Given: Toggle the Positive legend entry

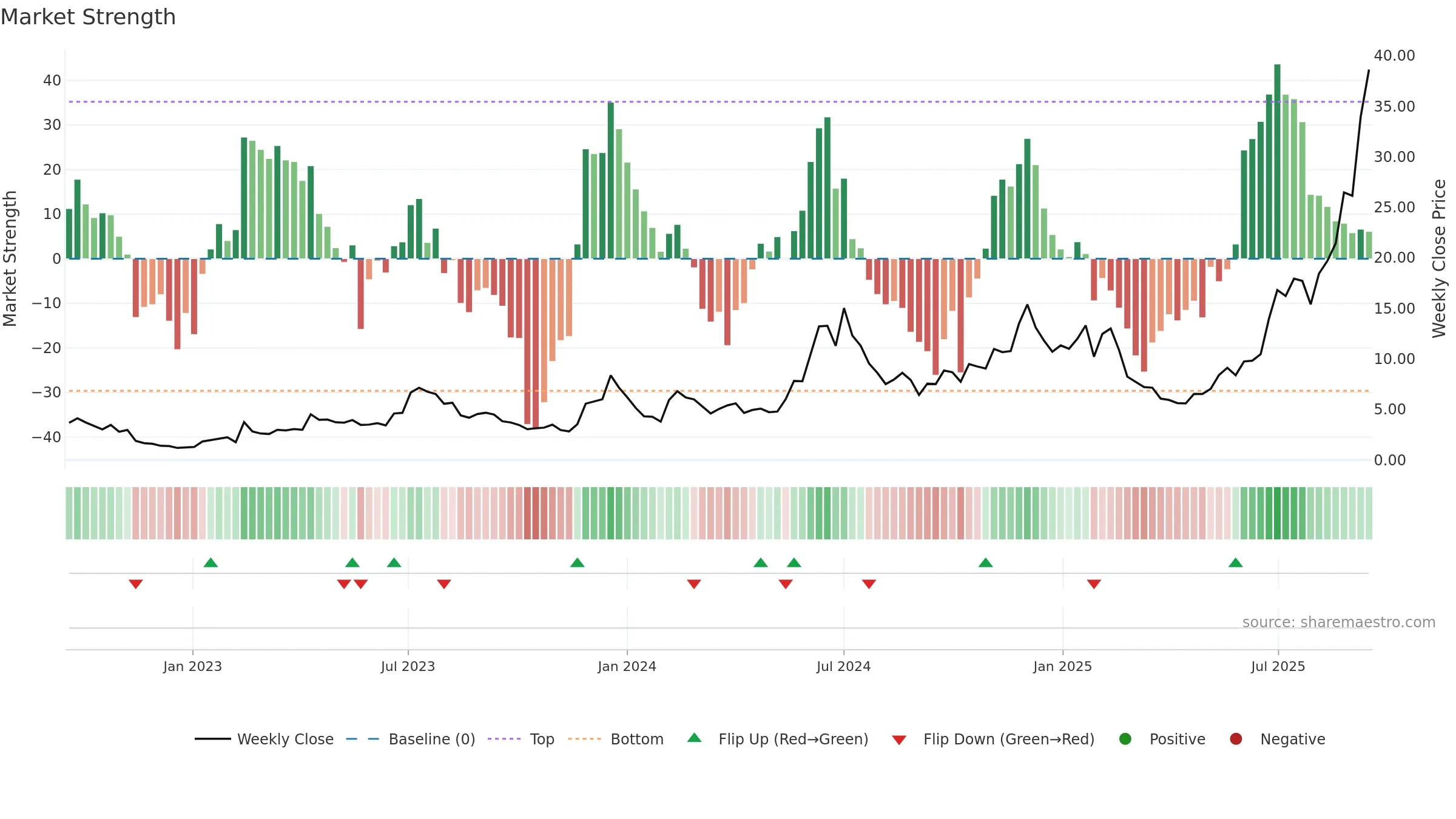Looking at the screenshot, I should click(x=1162, y=739).
